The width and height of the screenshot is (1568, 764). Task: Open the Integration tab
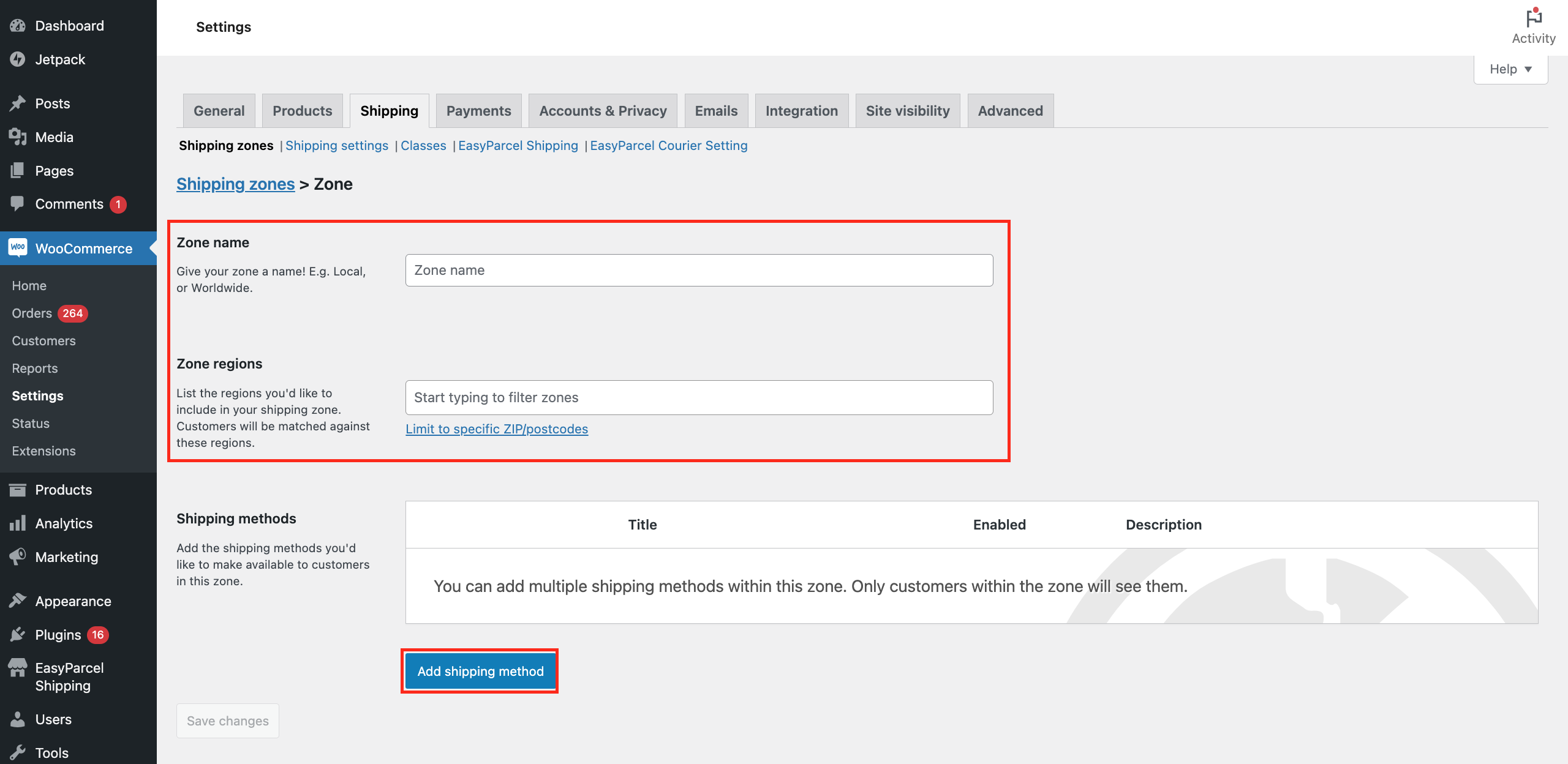[801, 111]
